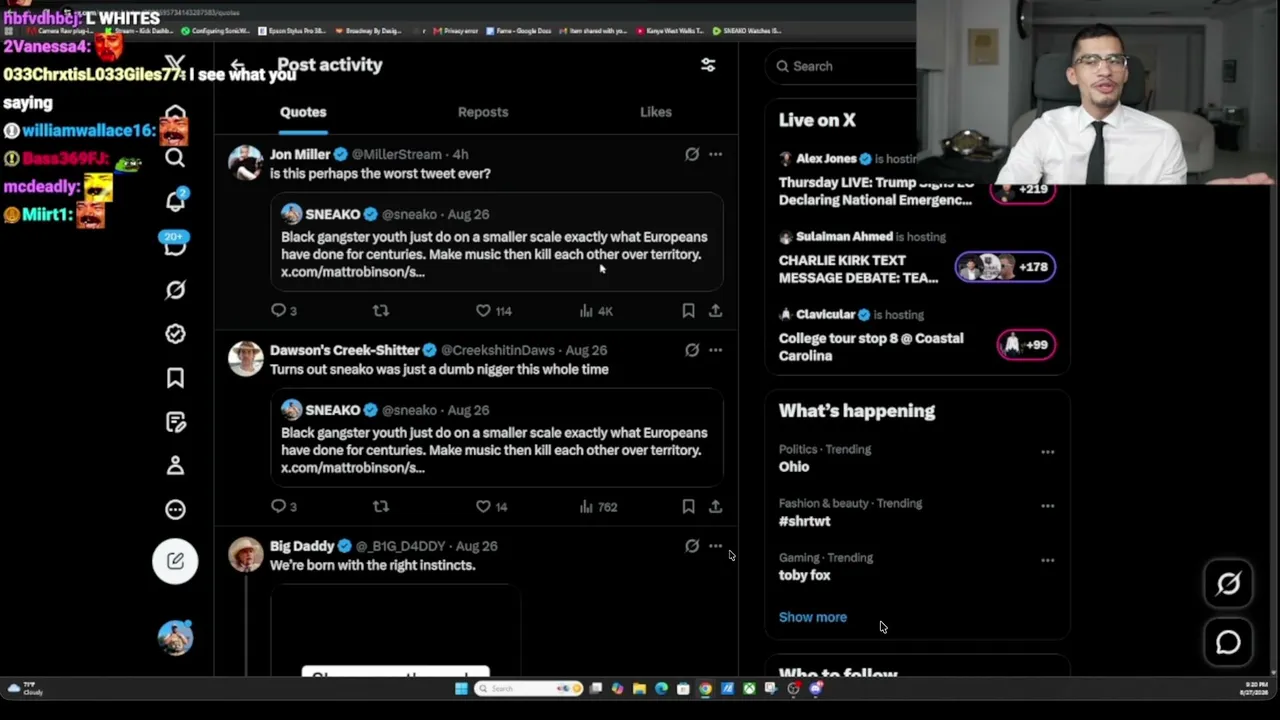Ask Grok about Jon Miller's post
Viewport: 1280px width, 720px height.
(x=691, y=154)
